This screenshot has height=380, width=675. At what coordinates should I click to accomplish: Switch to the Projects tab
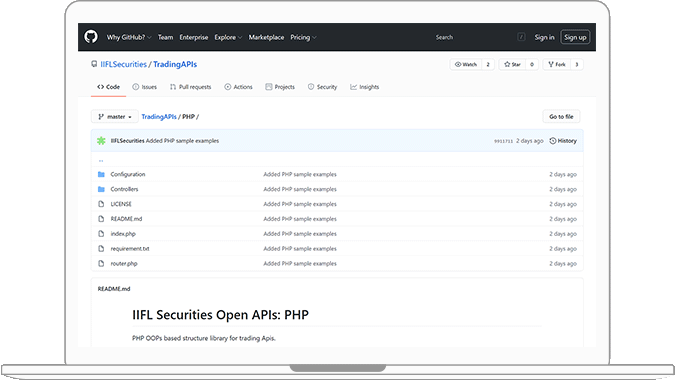click(280, 87)
